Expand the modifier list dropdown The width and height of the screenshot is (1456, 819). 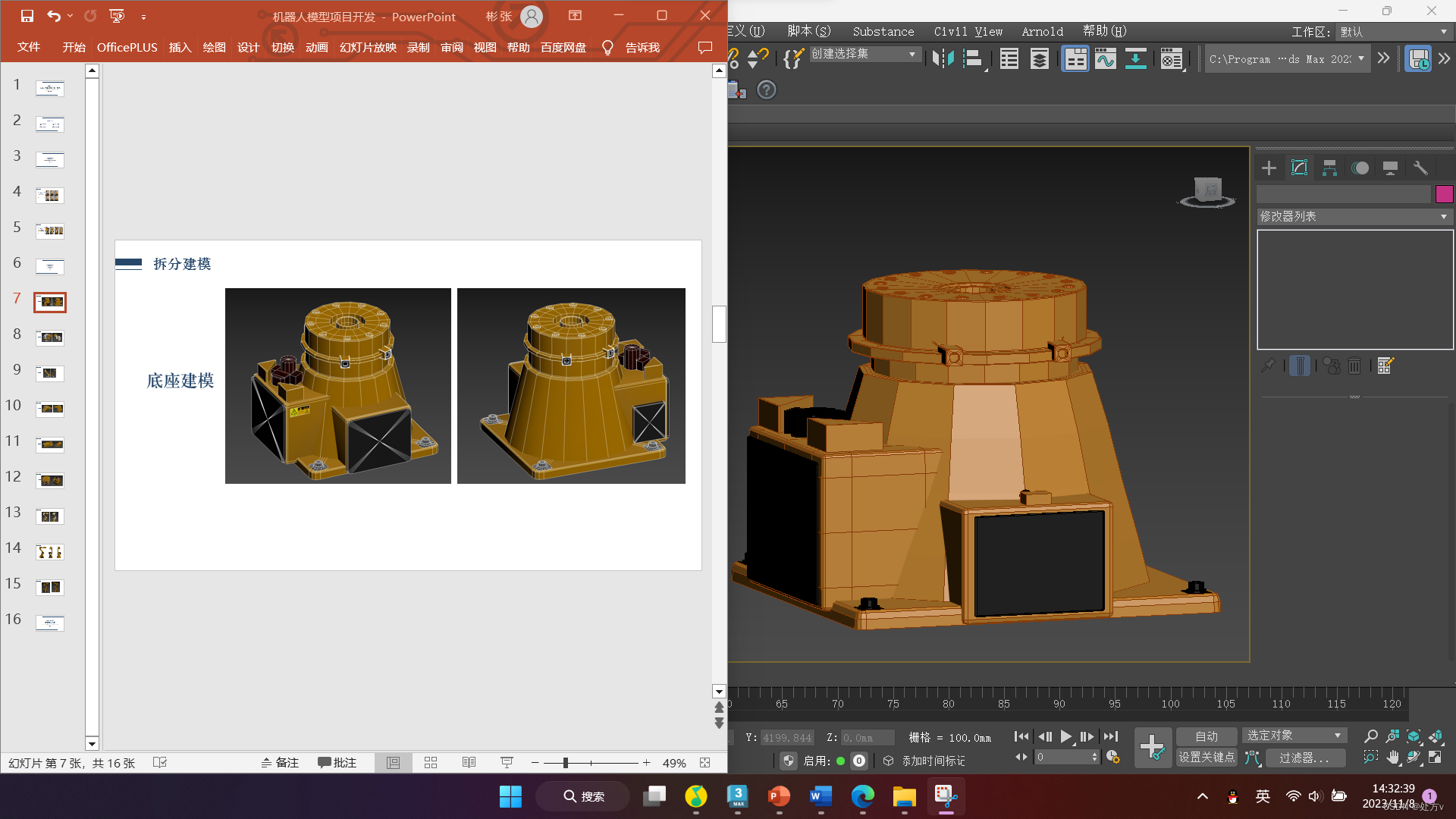(x=1354, y=217)
